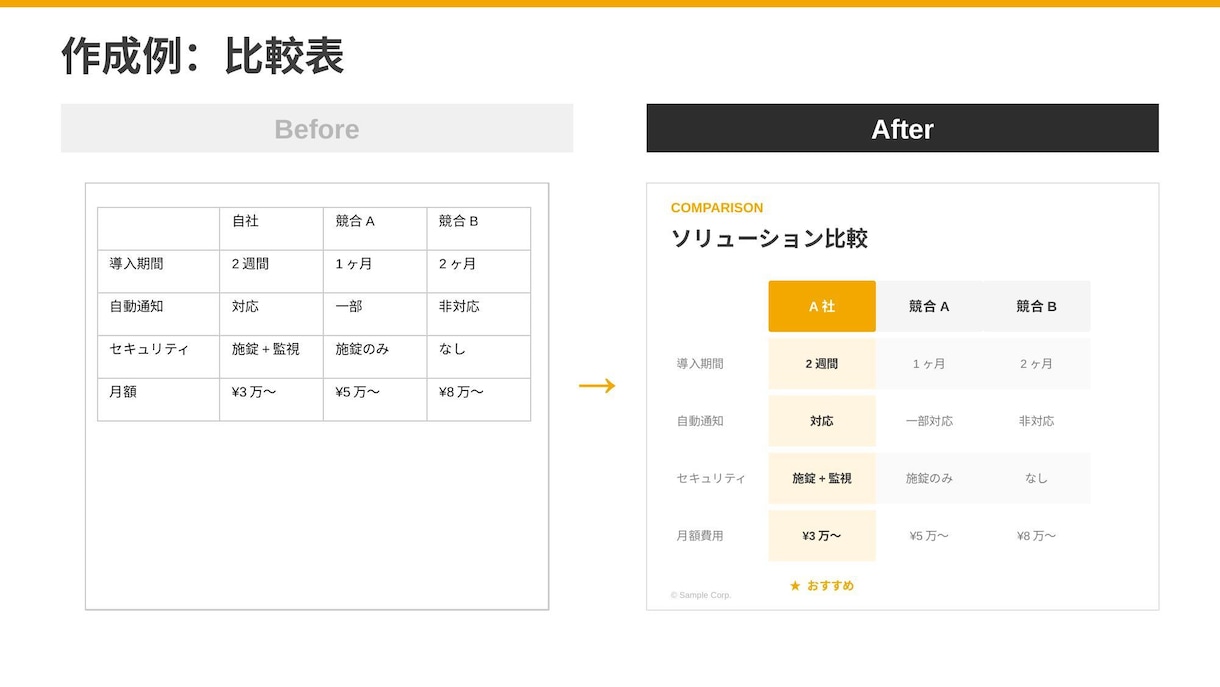Click the 一部 cell in Before table
Screen dimensions: 1220x687
tap(375, 315)
